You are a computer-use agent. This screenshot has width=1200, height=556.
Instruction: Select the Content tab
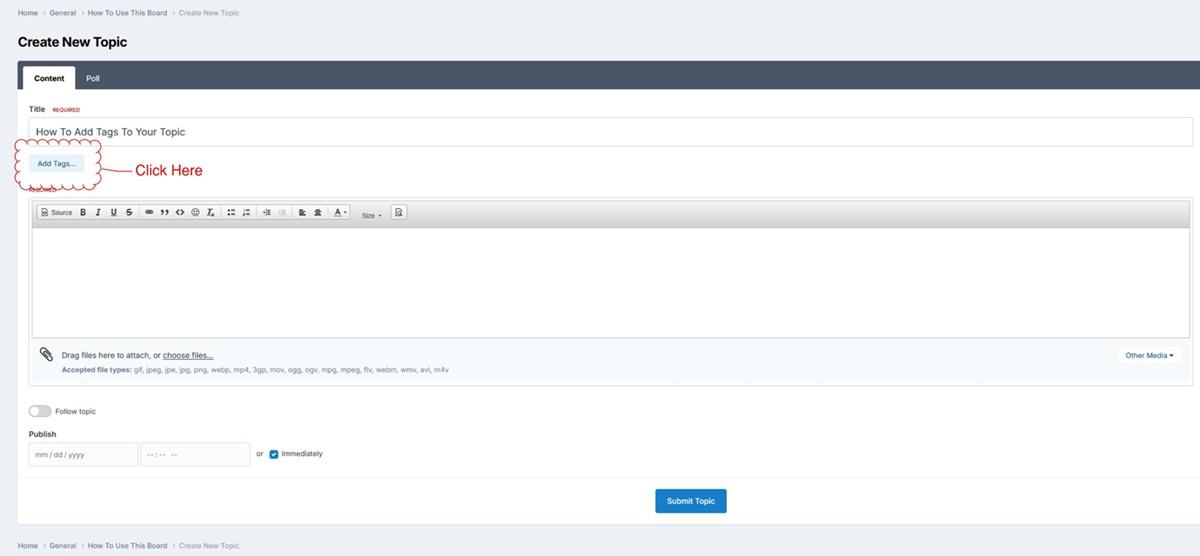49,78
